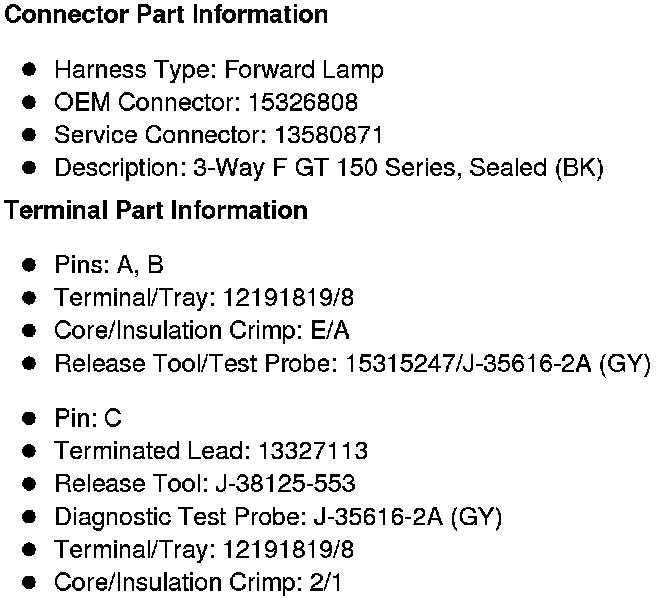The image size is (672, 602).
Task: Select the Core/Insulation Crimp: E/A line
Action: [x=201, y=330]
